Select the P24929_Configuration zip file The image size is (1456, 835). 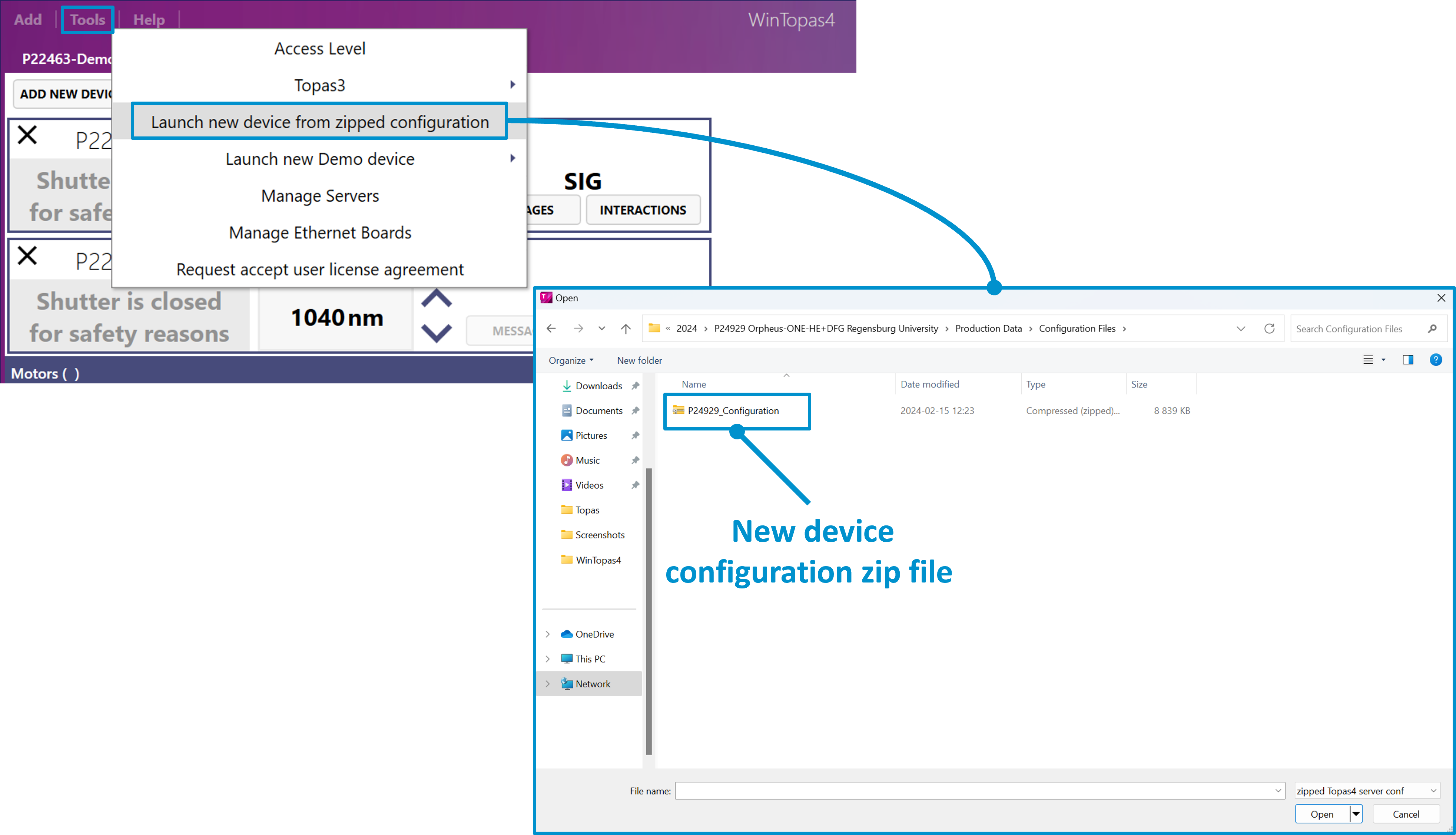[x=733, y=410]
